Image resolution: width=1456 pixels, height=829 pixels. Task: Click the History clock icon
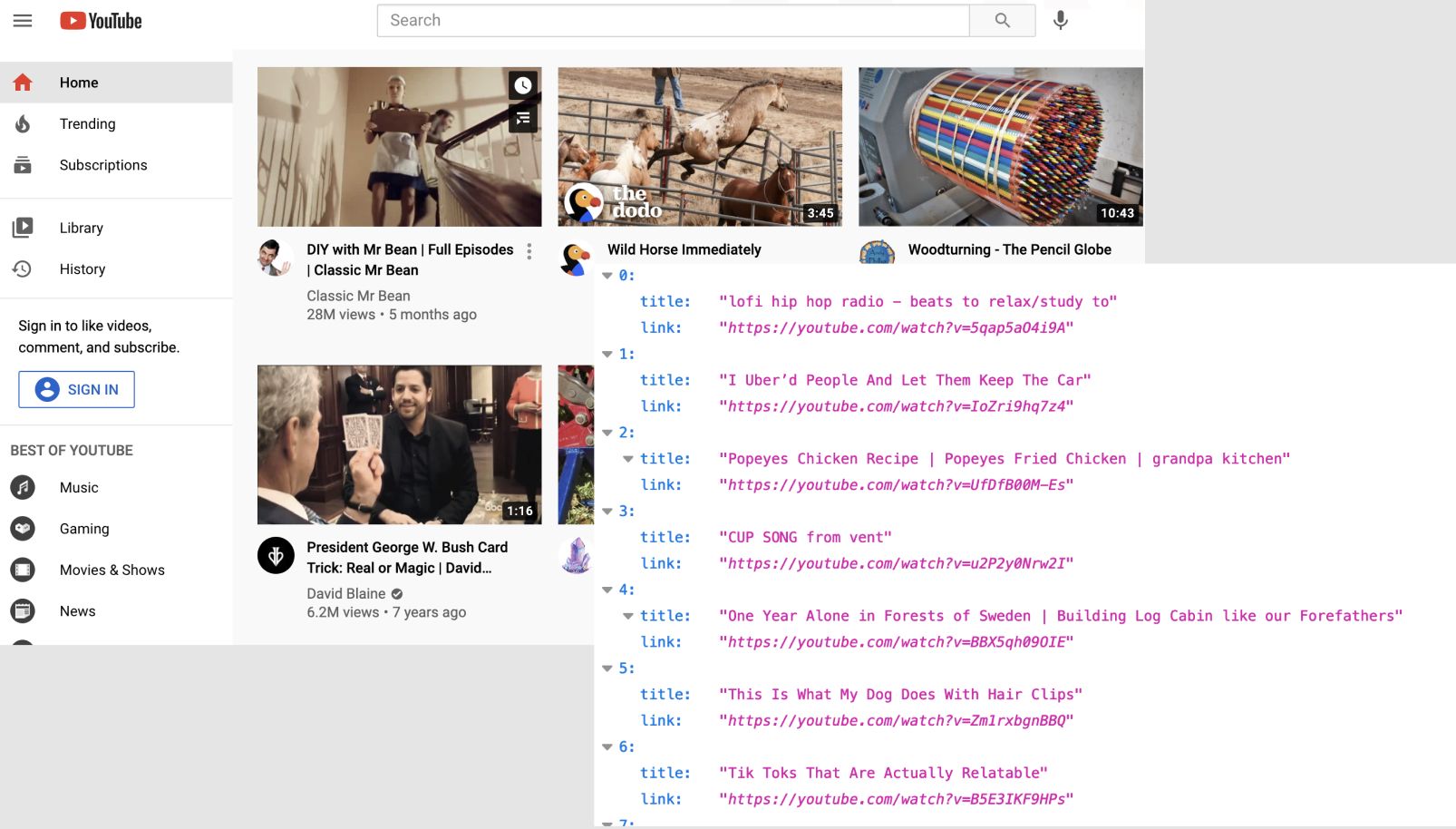pos(23,269)
